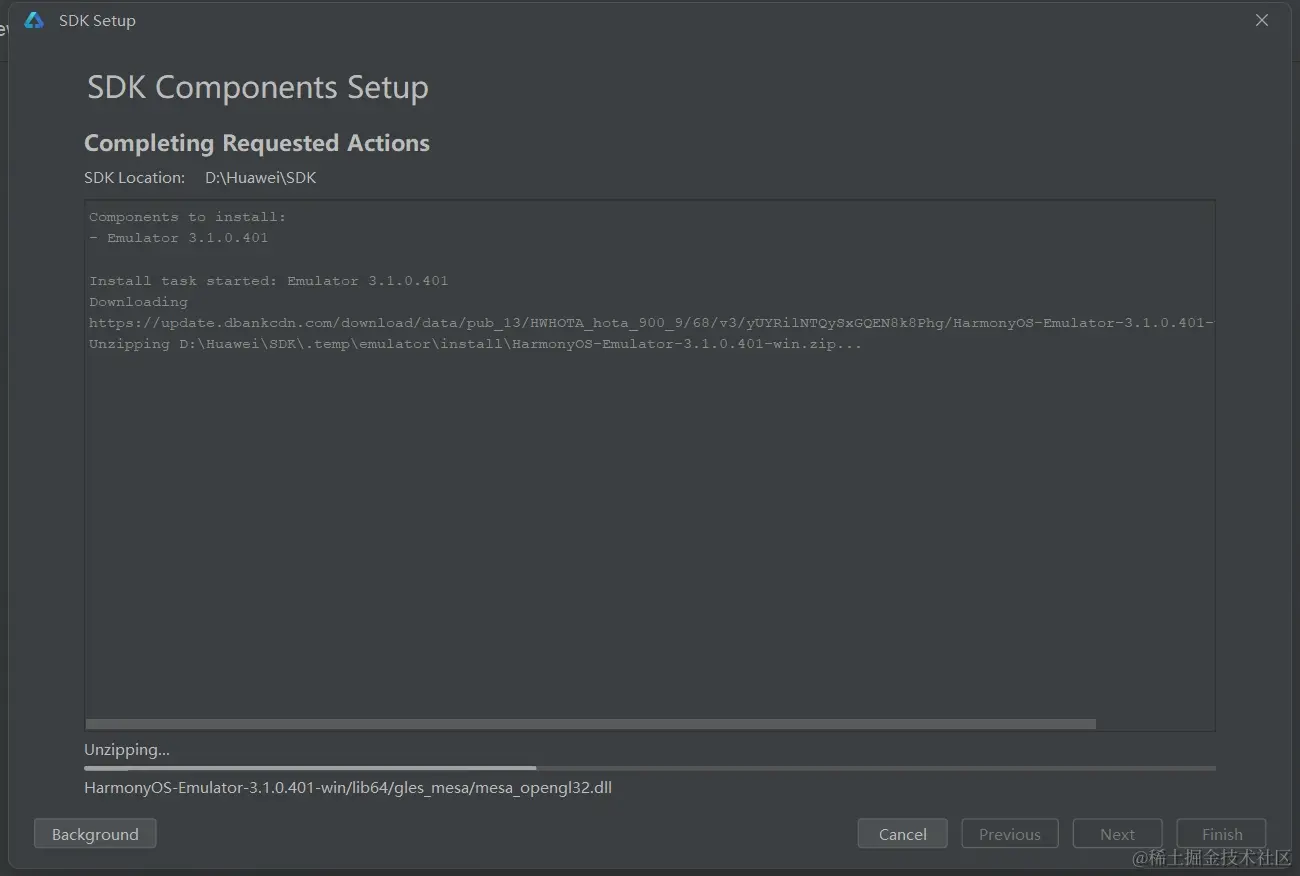1300x876 pixels.
Task: Cancel the SDK installation
Action: (x=902, y=834)
